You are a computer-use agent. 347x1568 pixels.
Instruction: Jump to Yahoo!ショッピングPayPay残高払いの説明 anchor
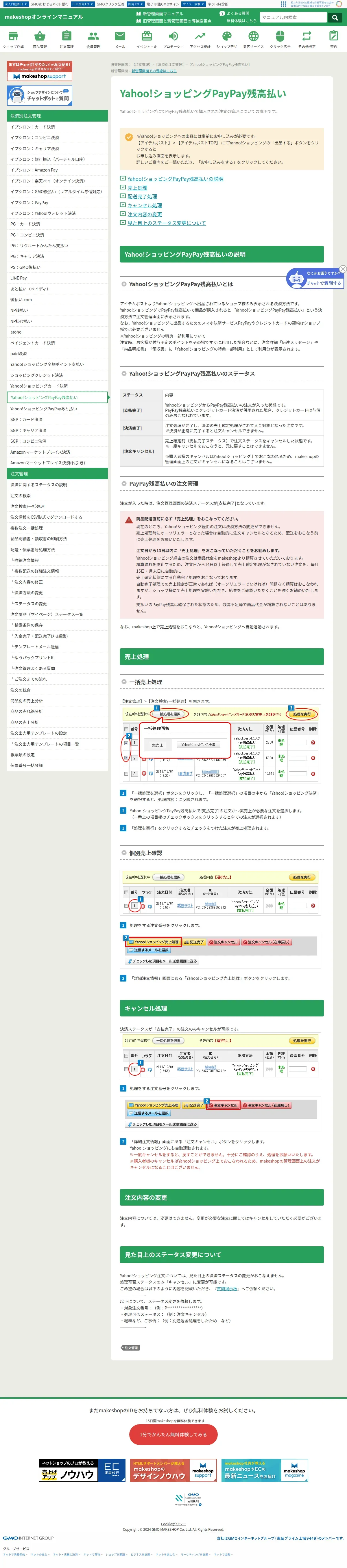click(175, 179)
